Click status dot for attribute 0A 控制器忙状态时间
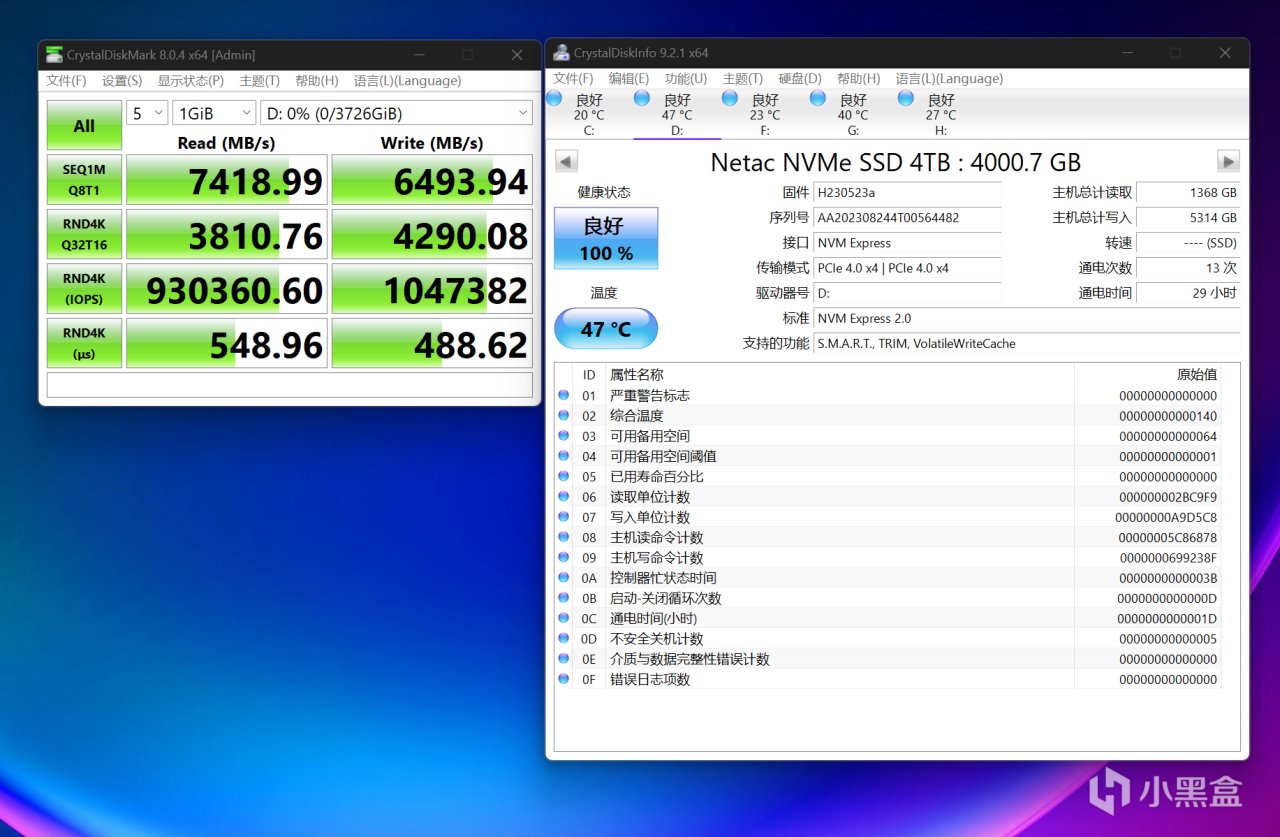The height and width of the screenshot is (837, 1280). click(x=564, y=578)
